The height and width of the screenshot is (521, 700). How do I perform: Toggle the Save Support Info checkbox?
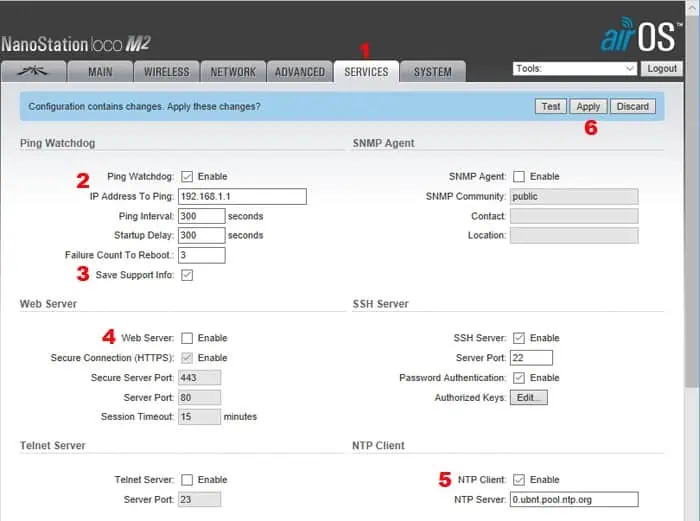[x=187, y=275]
